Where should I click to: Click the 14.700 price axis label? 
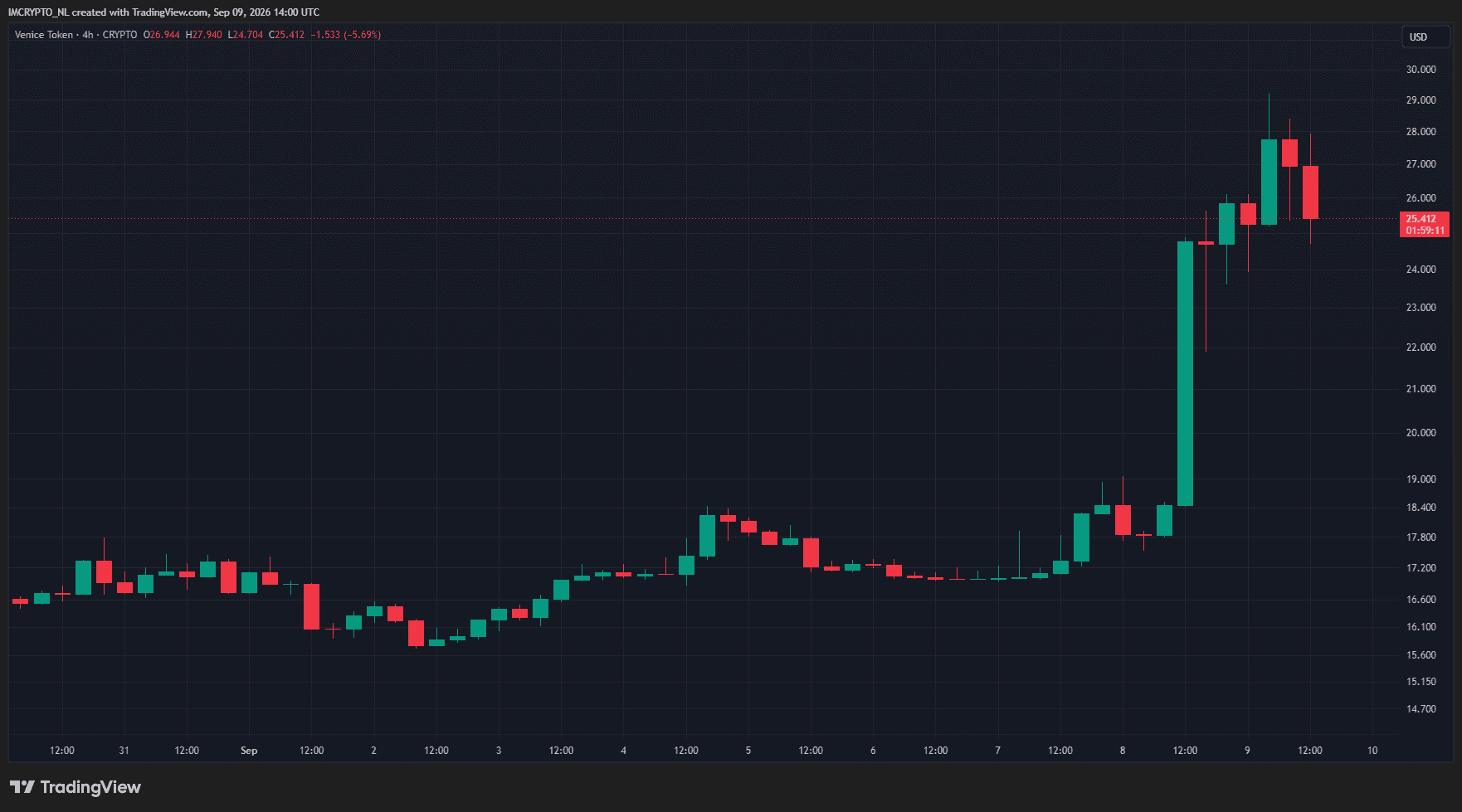tap(1421, 709)
